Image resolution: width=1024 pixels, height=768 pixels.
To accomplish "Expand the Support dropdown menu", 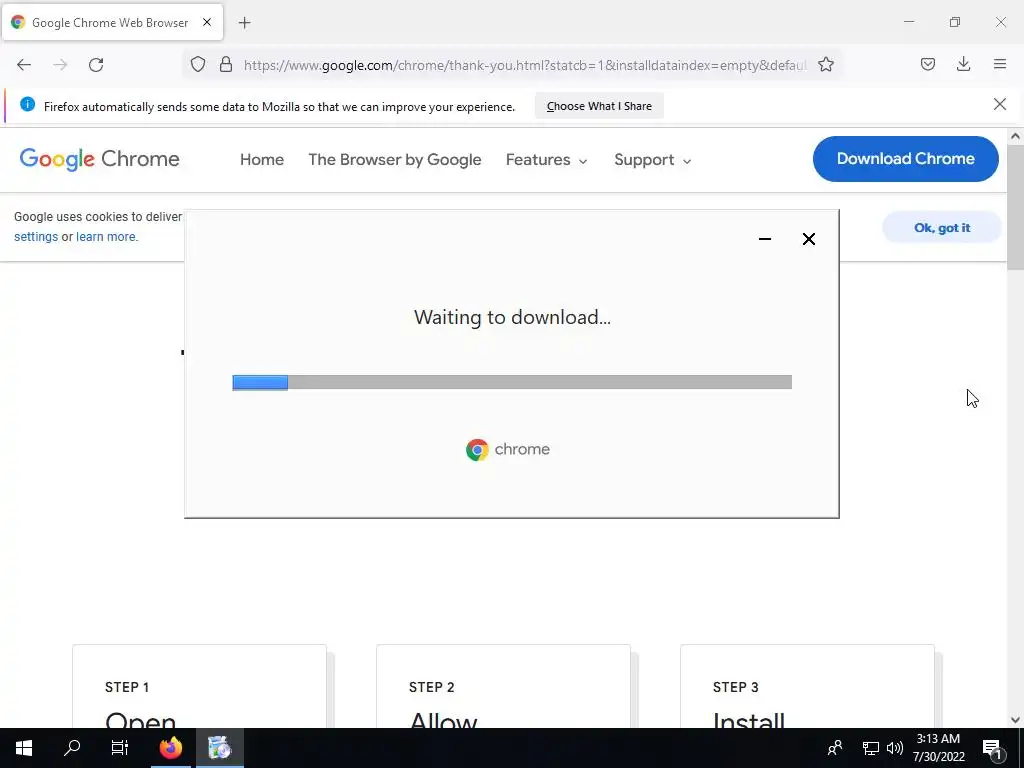I will (x=652, y=160).
